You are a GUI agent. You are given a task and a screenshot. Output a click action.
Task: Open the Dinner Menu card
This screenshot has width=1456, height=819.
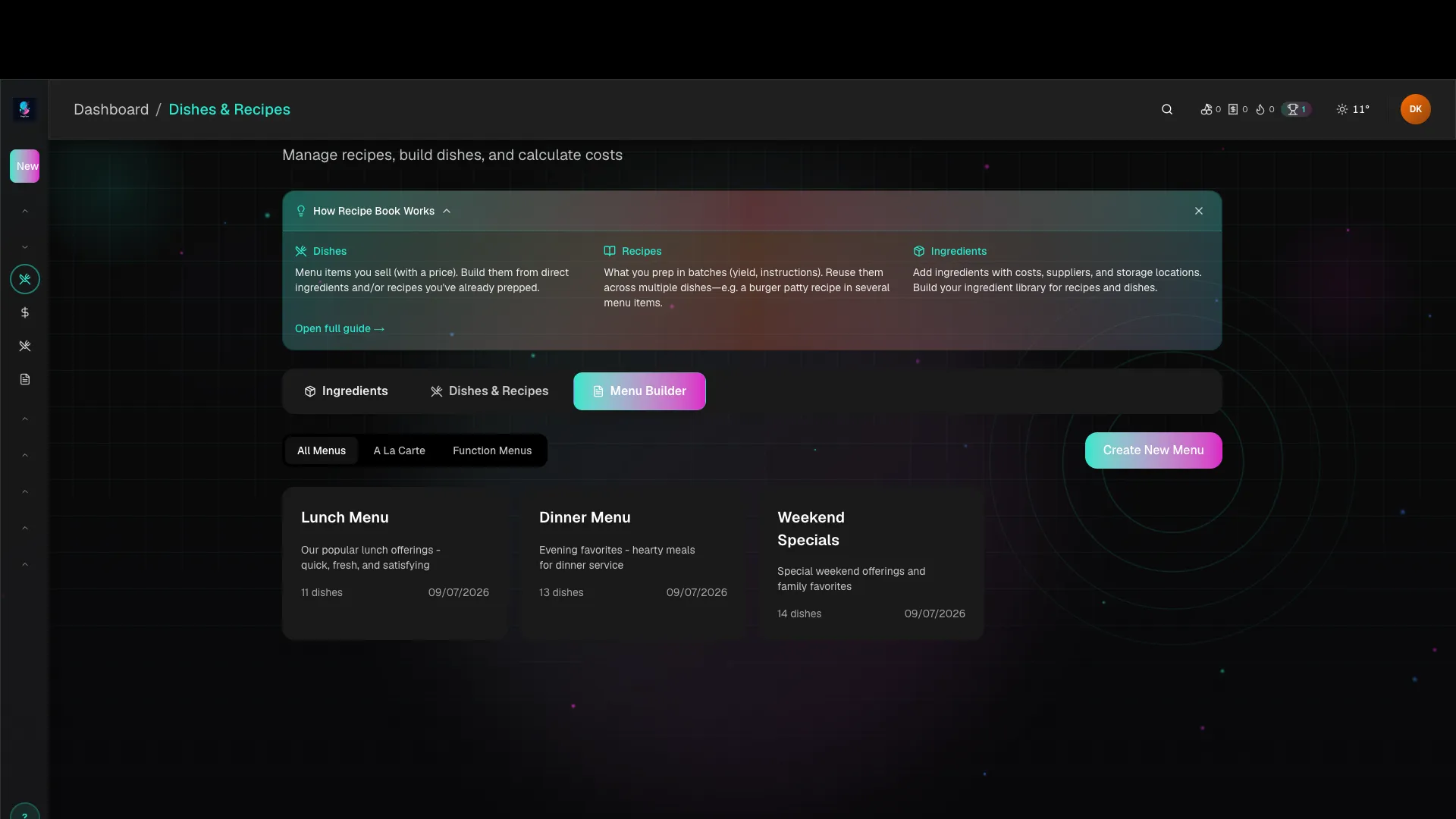[633, 563]
